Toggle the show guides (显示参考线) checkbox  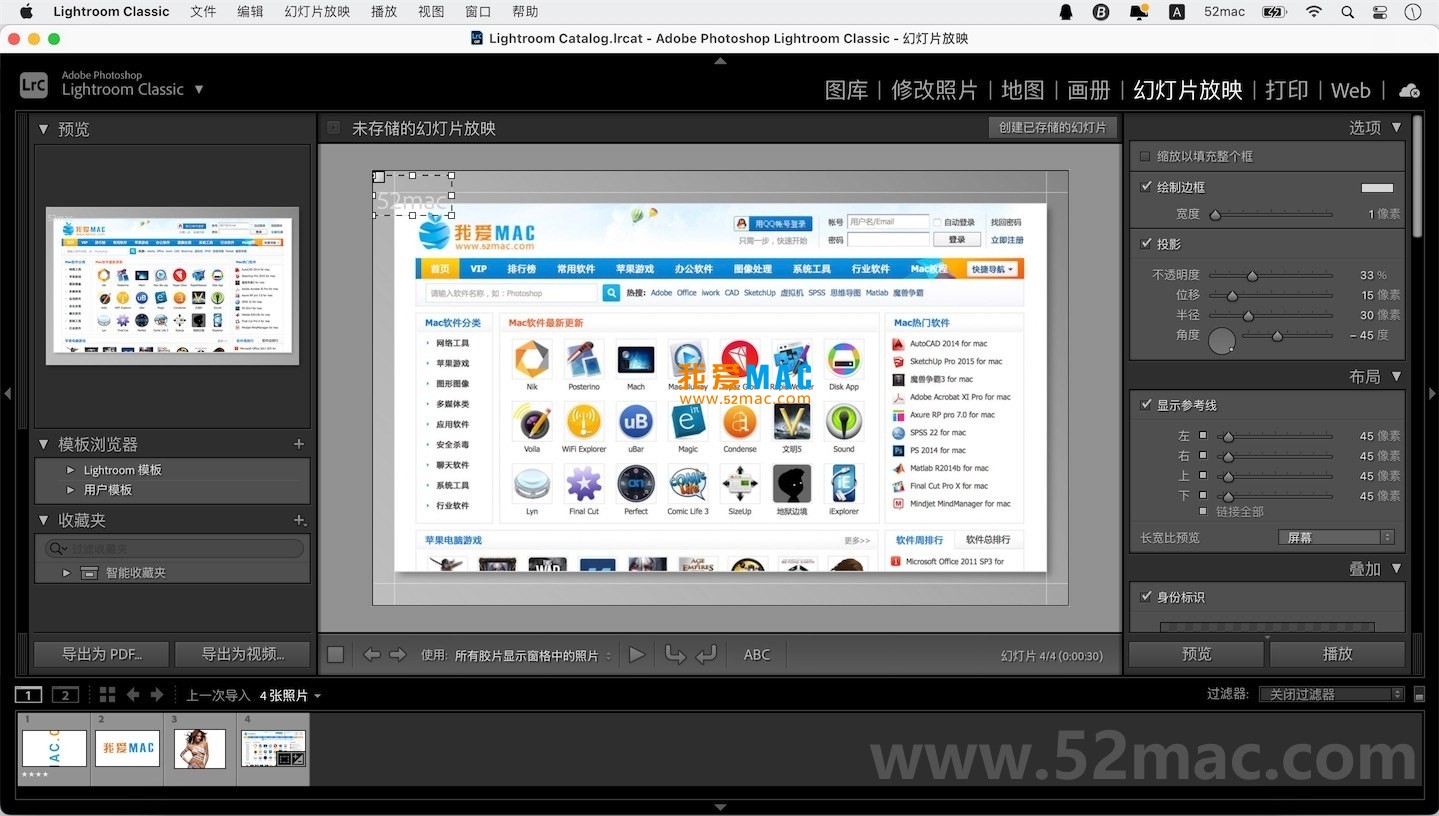pos(1146,405)
